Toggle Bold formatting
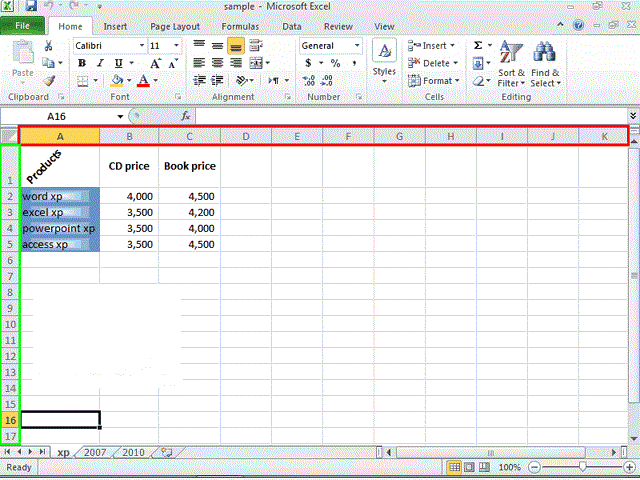Viewport: 640px width, 480px height. (x=82, y=63)
